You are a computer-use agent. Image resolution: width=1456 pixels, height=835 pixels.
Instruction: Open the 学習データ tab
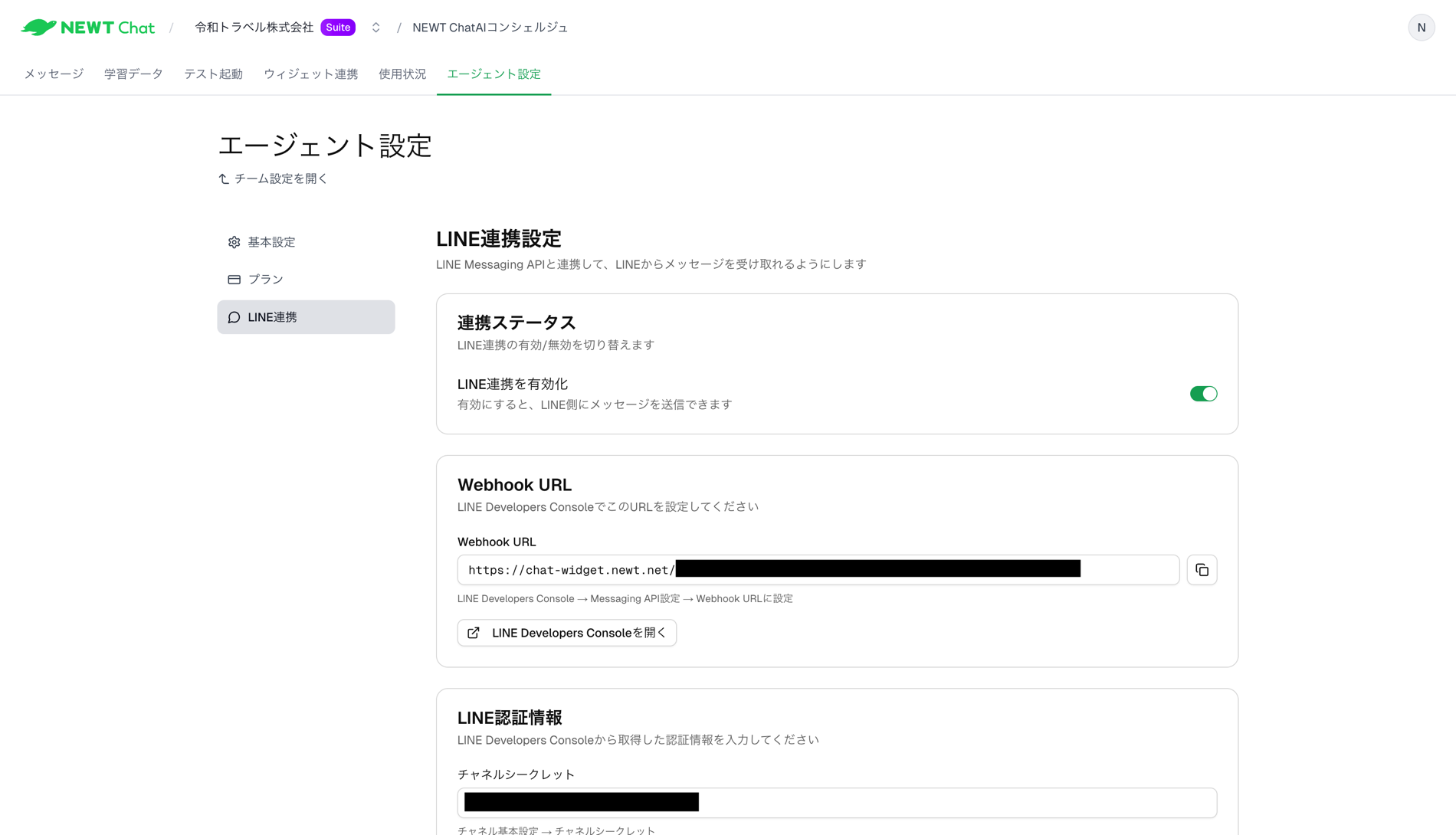[133, 74]
